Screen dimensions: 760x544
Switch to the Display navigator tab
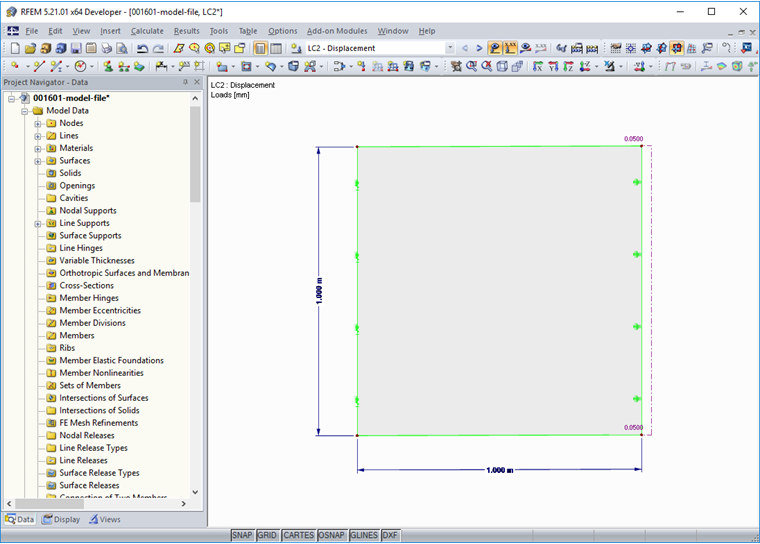click(x=61, y=519)
